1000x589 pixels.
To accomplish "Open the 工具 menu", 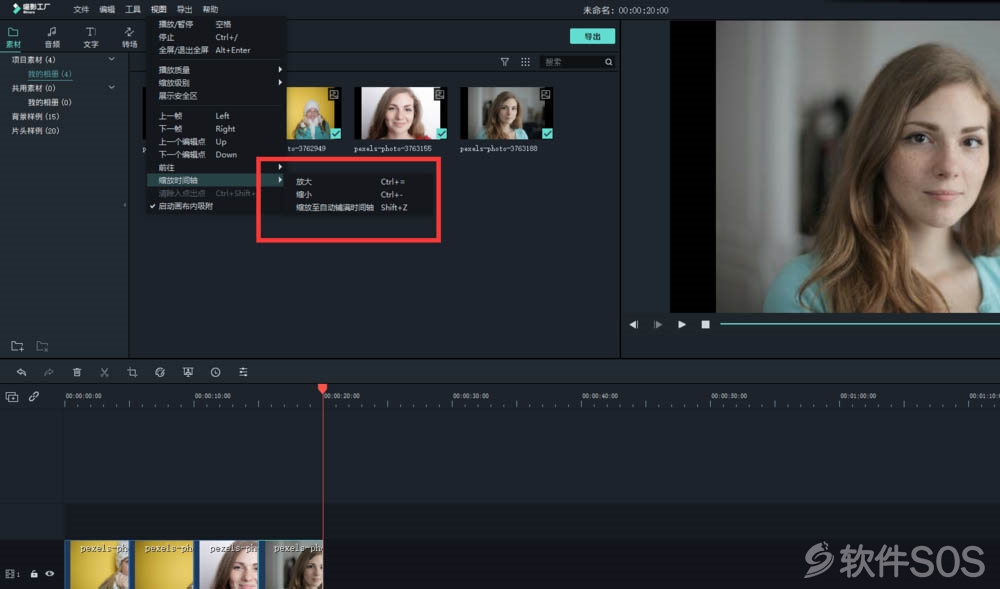I will [133, 10].
